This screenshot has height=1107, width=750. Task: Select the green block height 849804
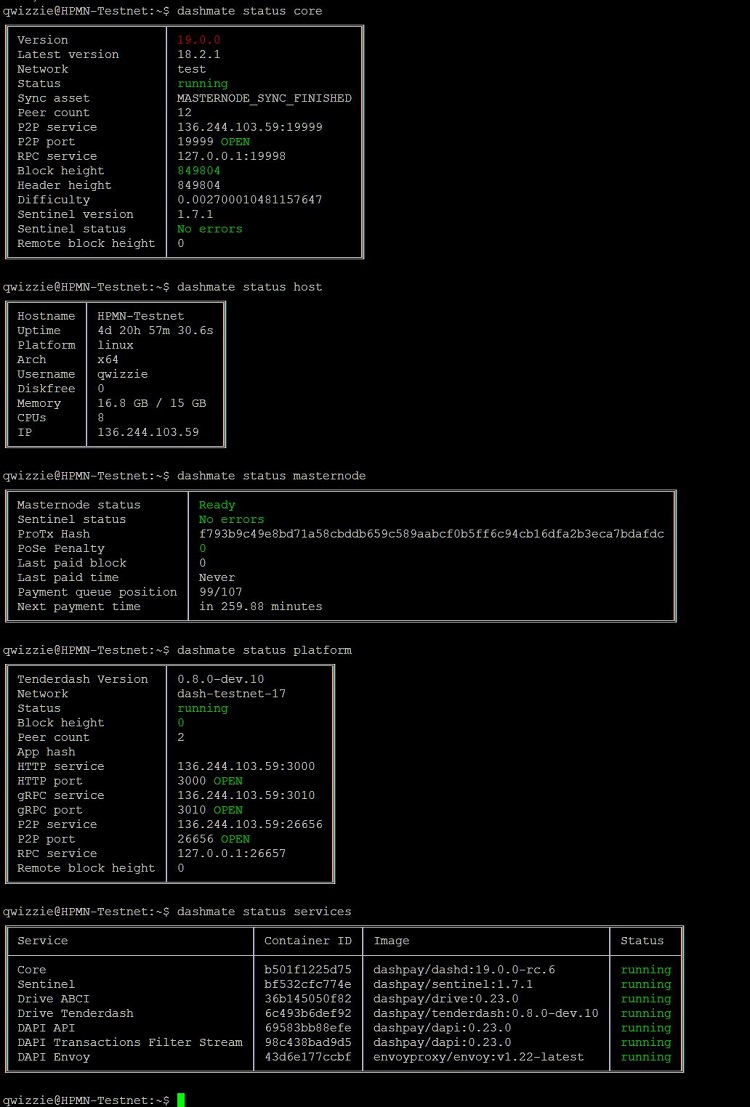(x=198, y=171)
